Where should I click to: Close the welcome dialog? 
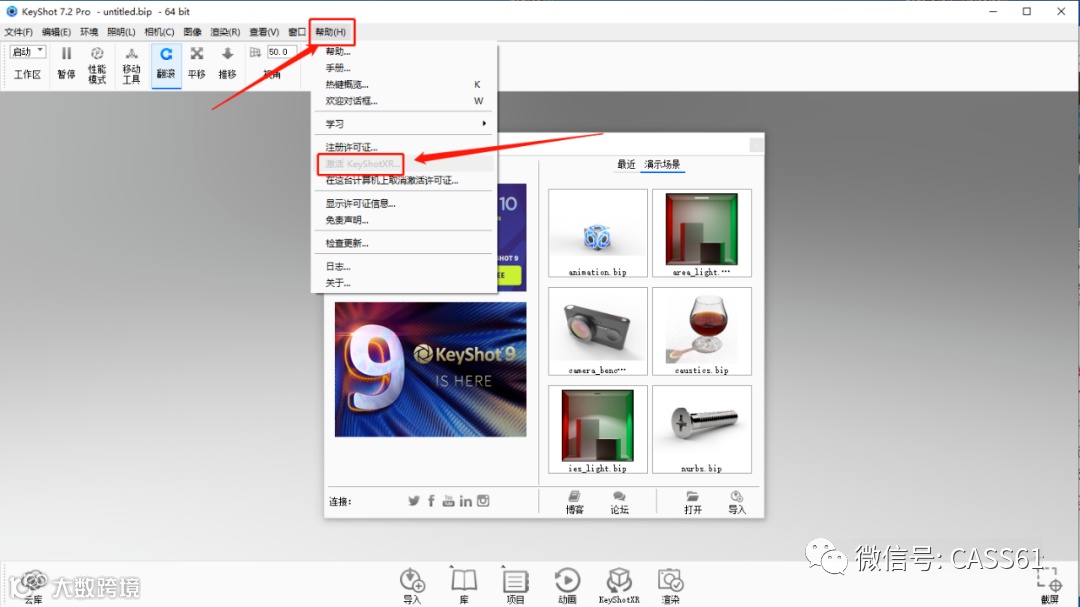click(x=756, y=145)
